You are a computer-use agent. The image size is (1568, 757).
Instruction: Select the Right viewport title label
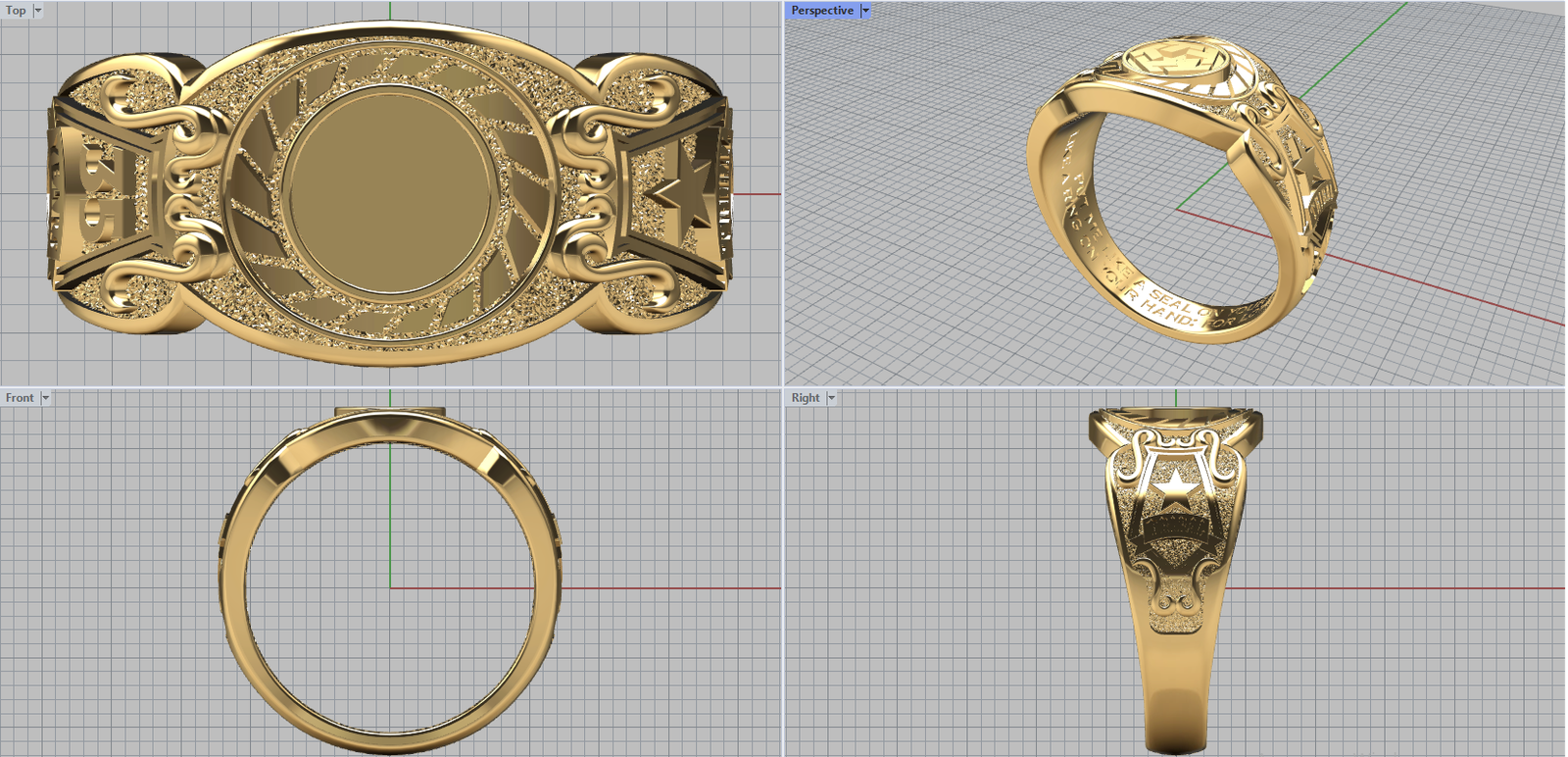pos(805,398)
